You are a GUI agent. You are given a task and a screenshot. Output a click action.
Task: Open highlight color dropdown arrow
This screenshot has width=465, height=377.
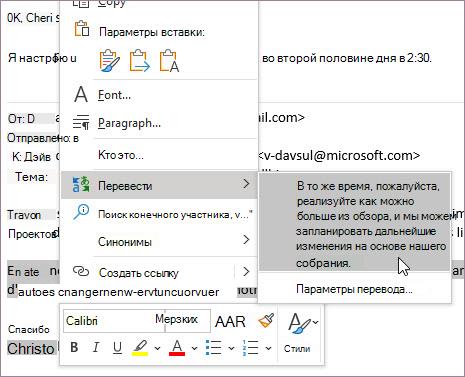157,349
